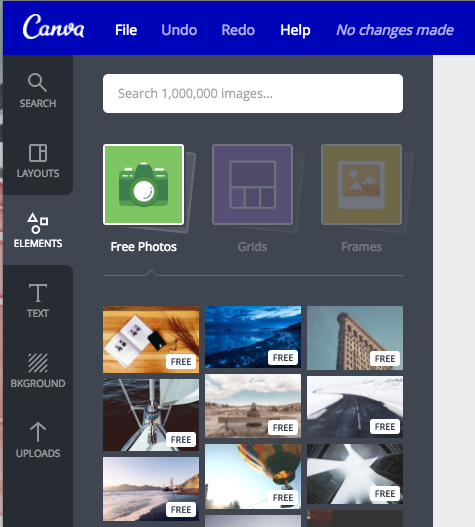475x527 pixels.
Task: Open the File menu
Action: pyautogui.click(x=126, y=30)
